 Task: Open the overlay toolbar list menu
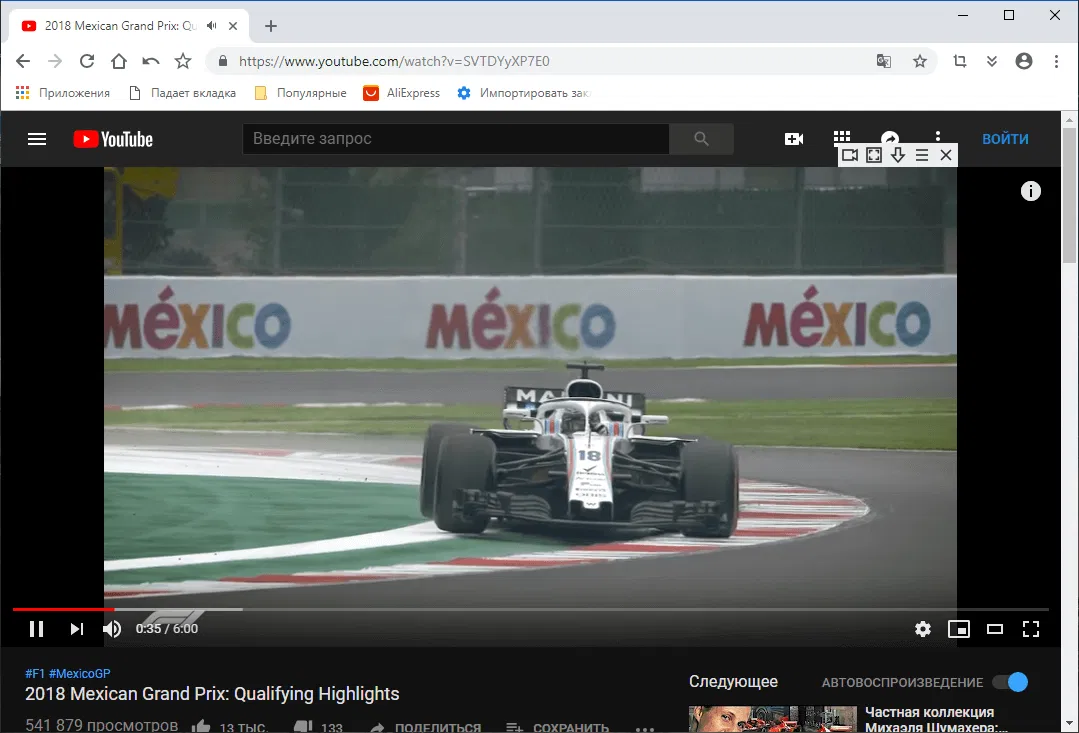(922, 155)
